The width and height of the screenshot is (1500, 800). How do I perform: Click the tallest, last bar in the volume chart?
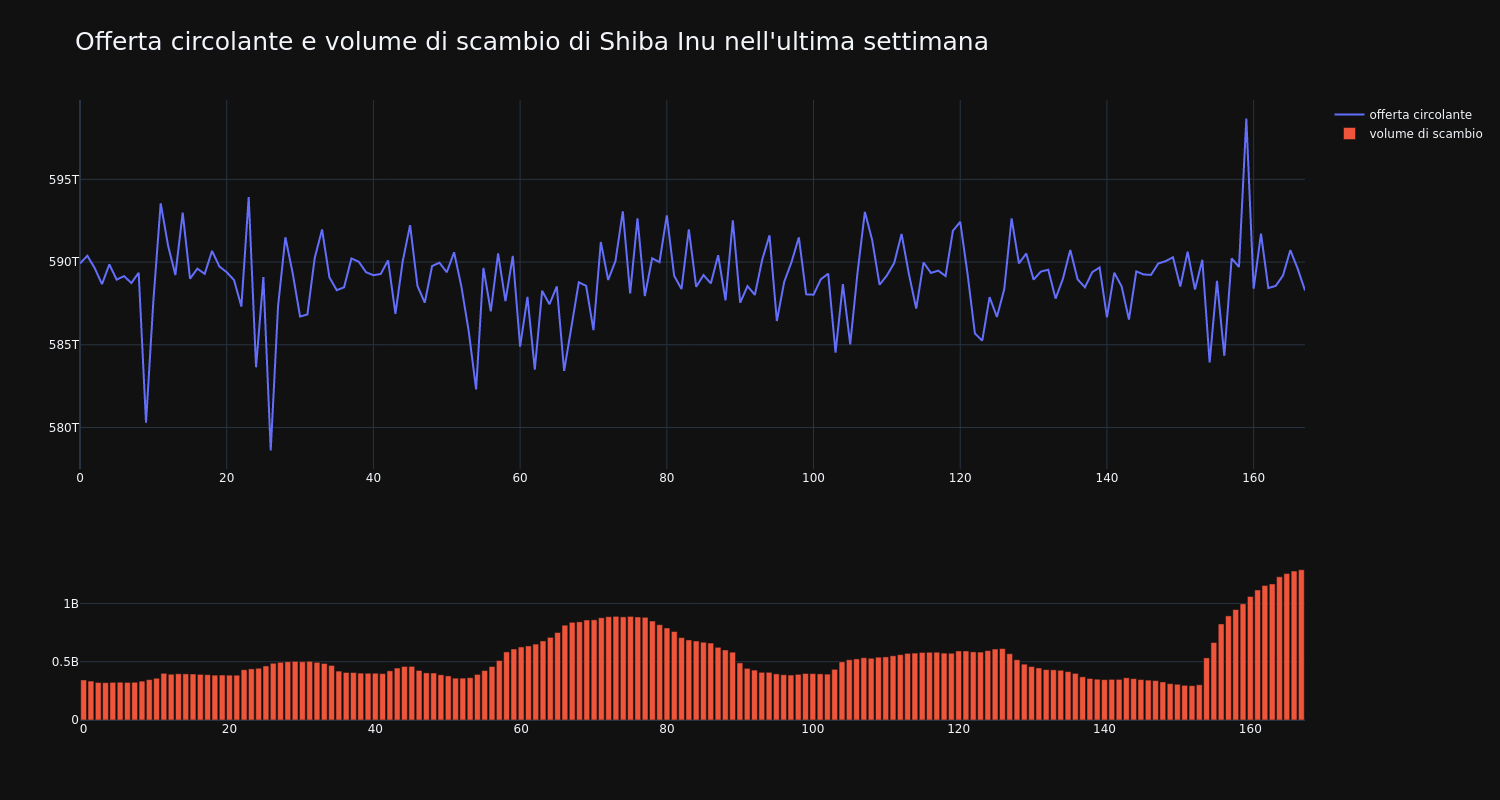tap(1301, 645)
